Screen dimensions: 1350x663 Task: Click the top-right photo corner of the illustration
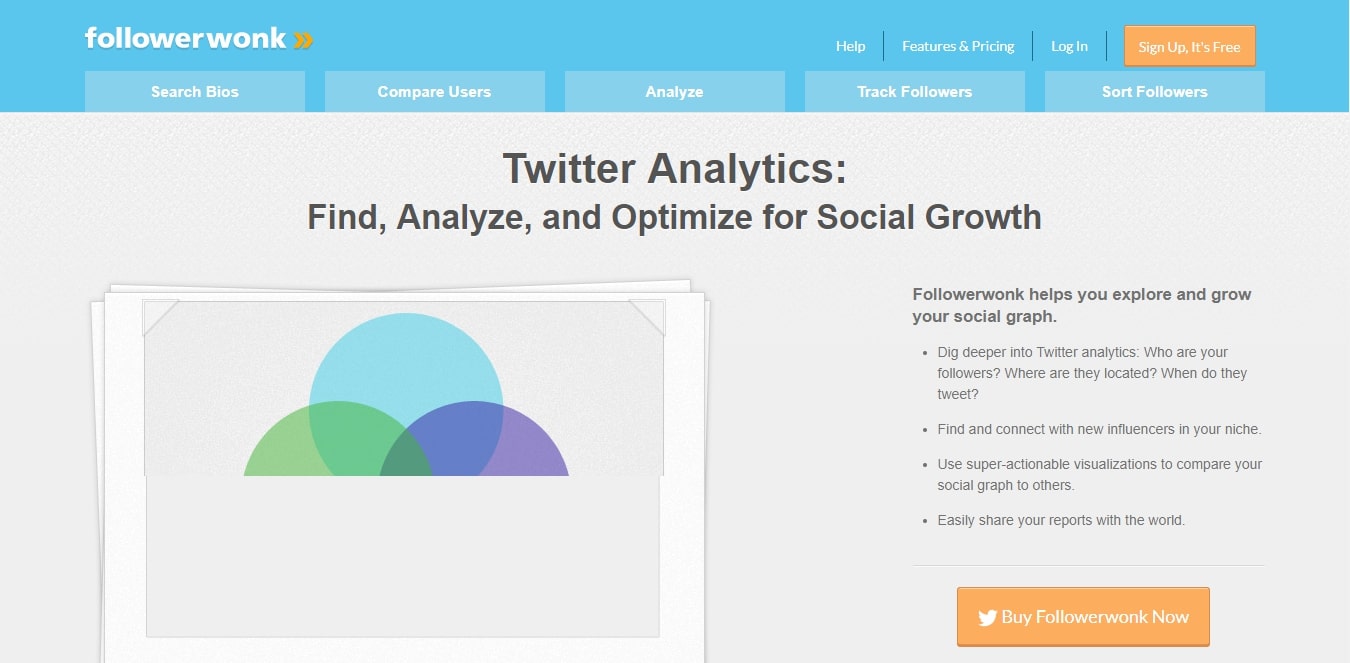click(647, 315)
